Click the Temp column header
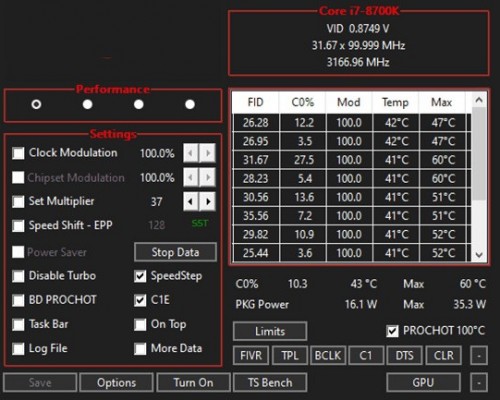 pyautogui.click(x=395, y=102)
